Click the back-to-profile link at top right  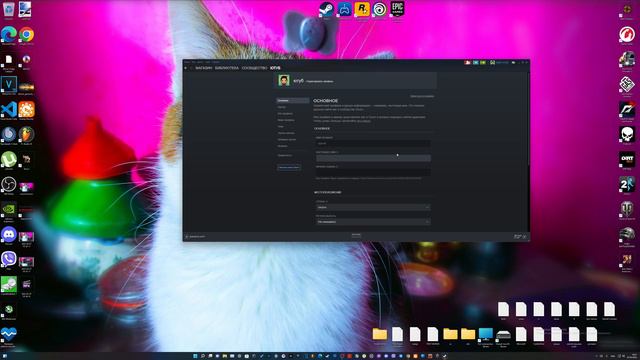pos(422,96)
